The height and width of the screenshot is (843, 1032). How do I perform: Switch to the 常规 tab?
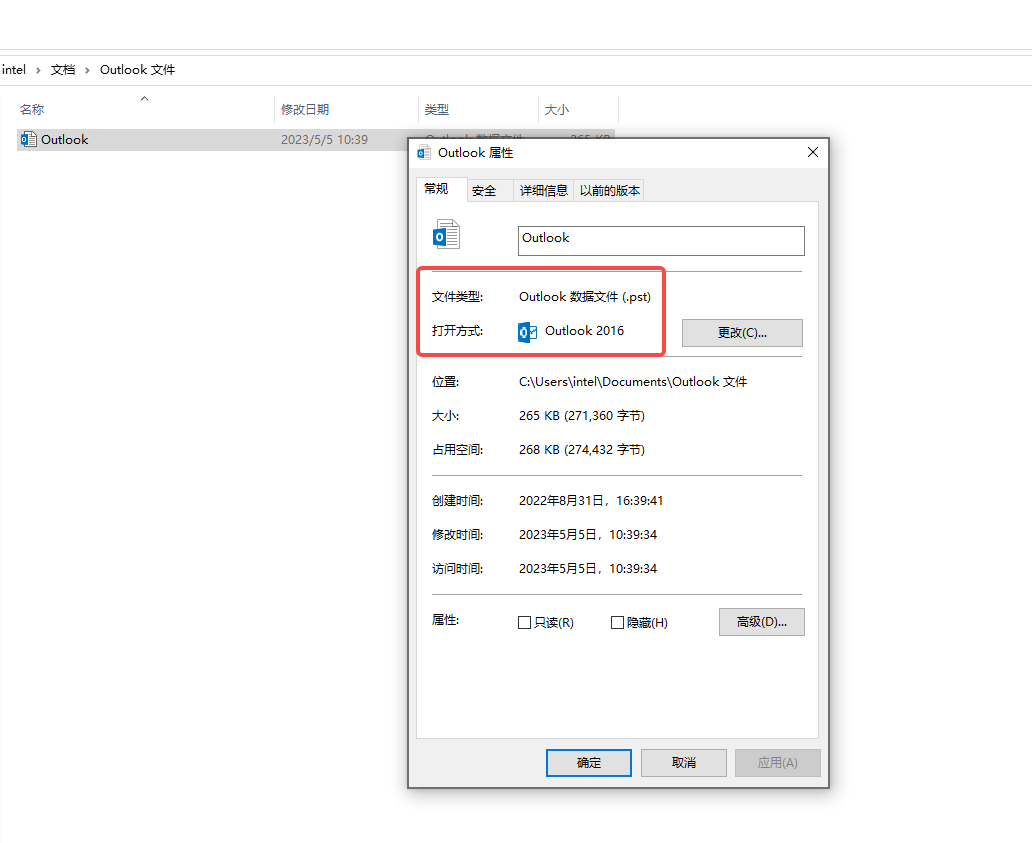pyautogui.click(x=442, y=190)
